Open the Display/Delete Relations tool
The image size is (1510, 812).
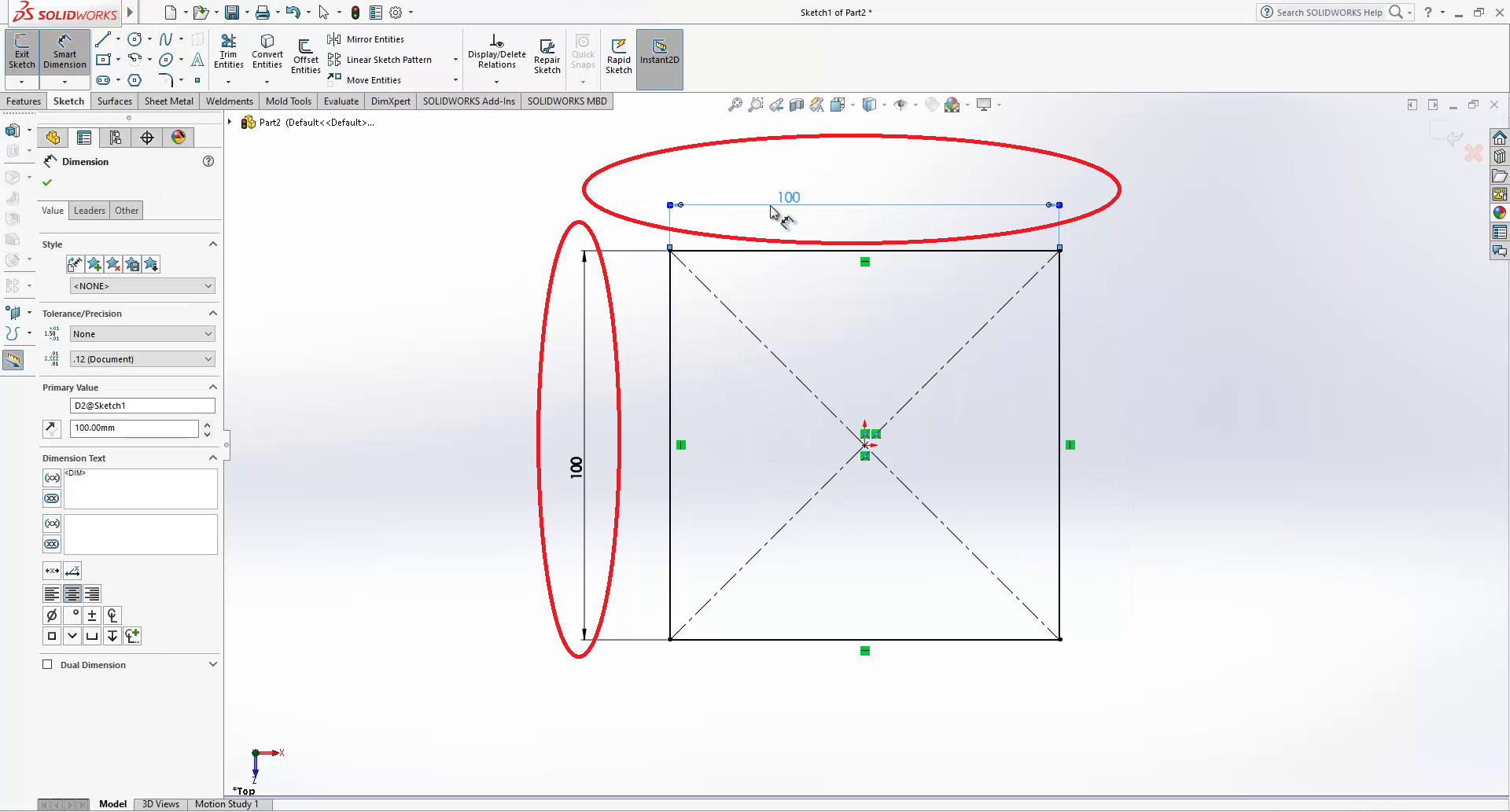click(x=496, y=52)
